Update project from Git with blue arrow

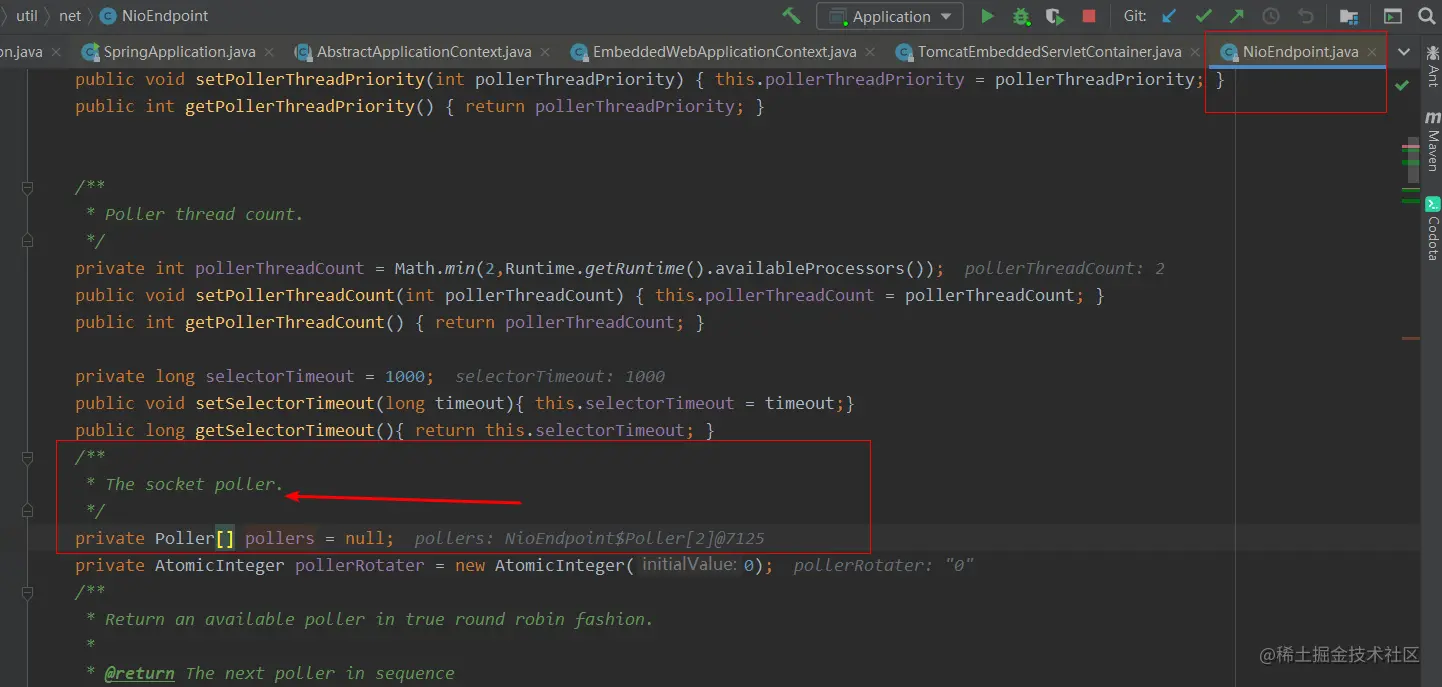[x=1169, y=16]
